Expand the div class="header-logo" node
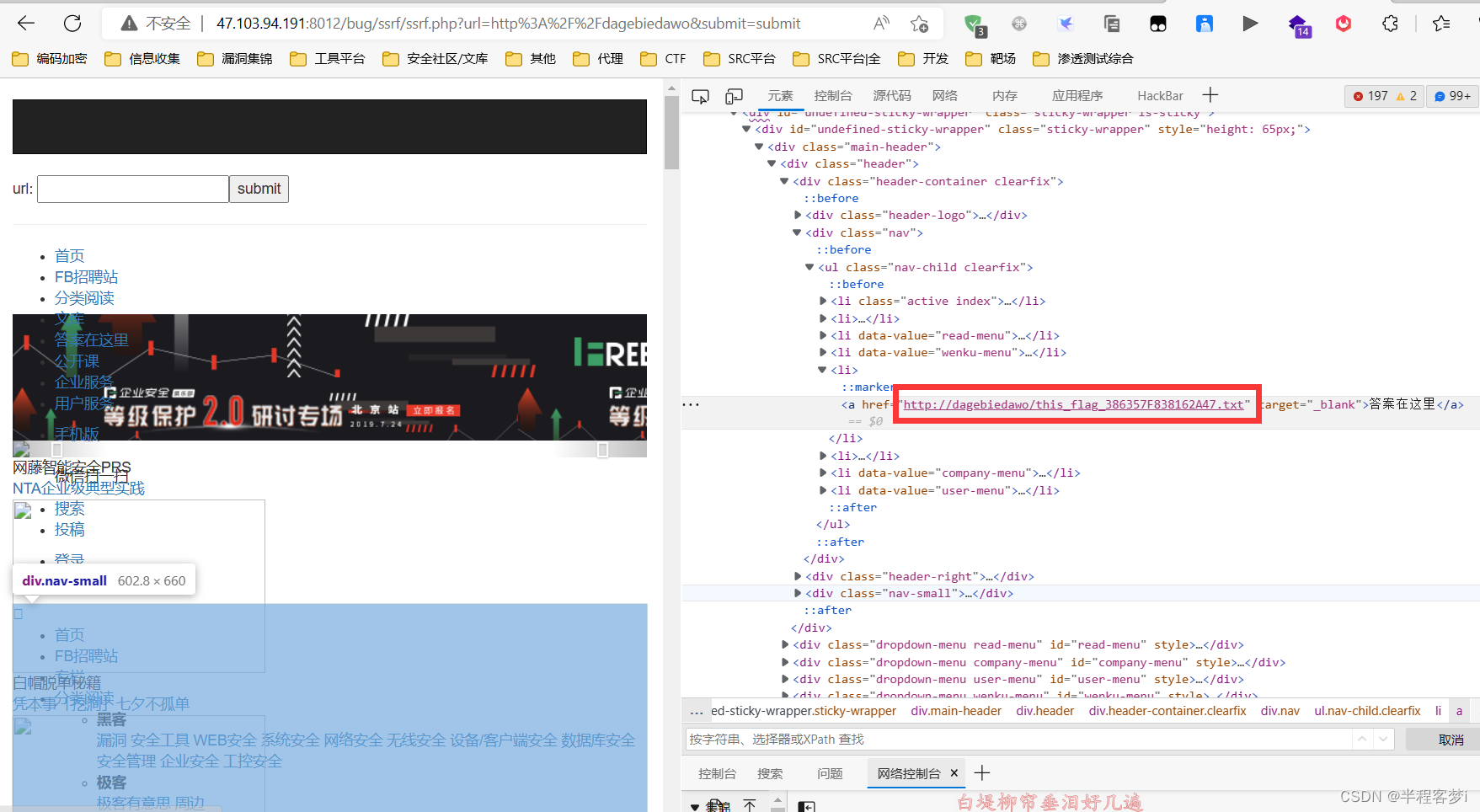 798,215
